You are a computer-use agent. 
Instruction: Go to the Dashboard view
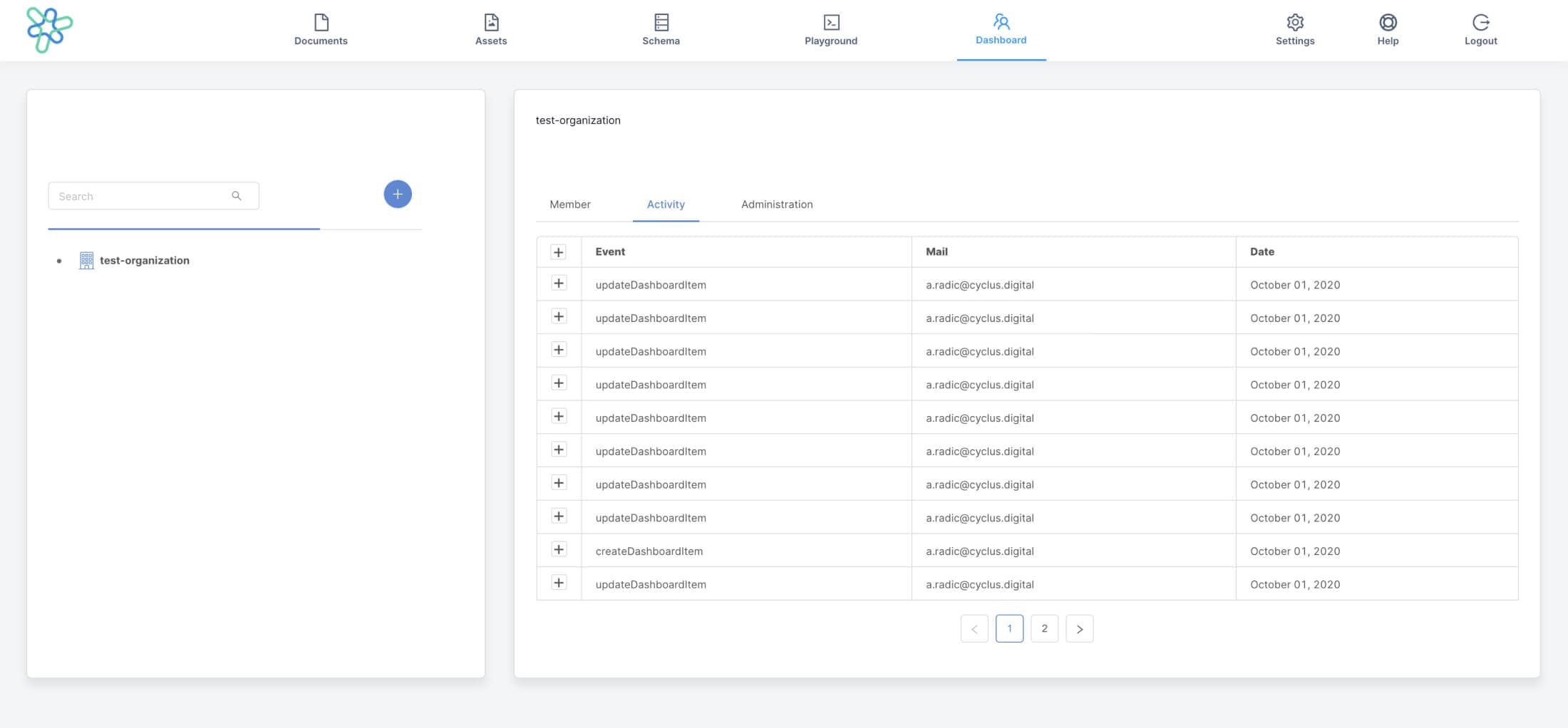pos(1001,30)
